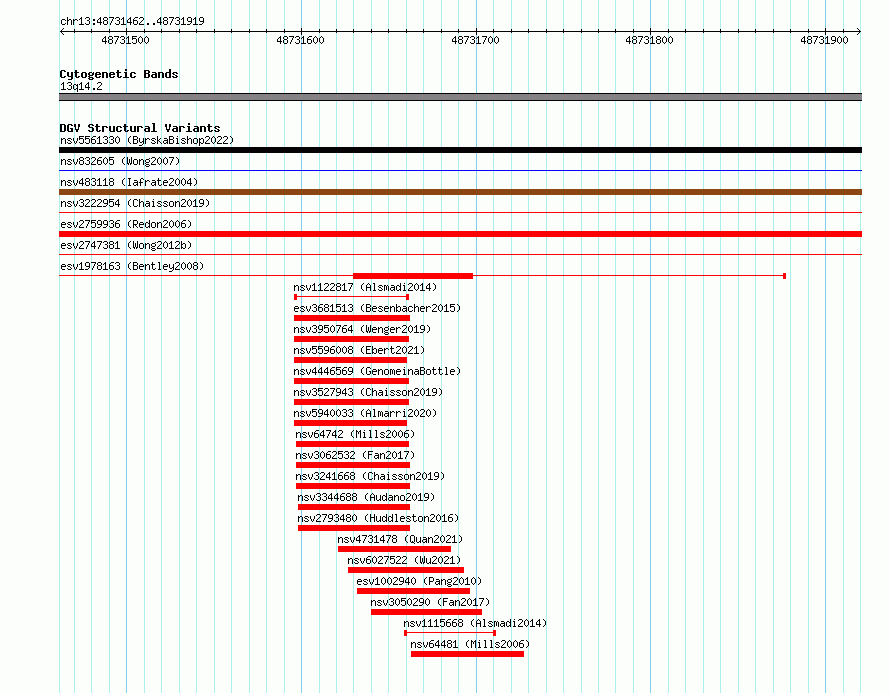Image resolution: width=890 pixels, height=693 pixels.
Task: Select the red bar under nsv64742
Action: point(352,444)
